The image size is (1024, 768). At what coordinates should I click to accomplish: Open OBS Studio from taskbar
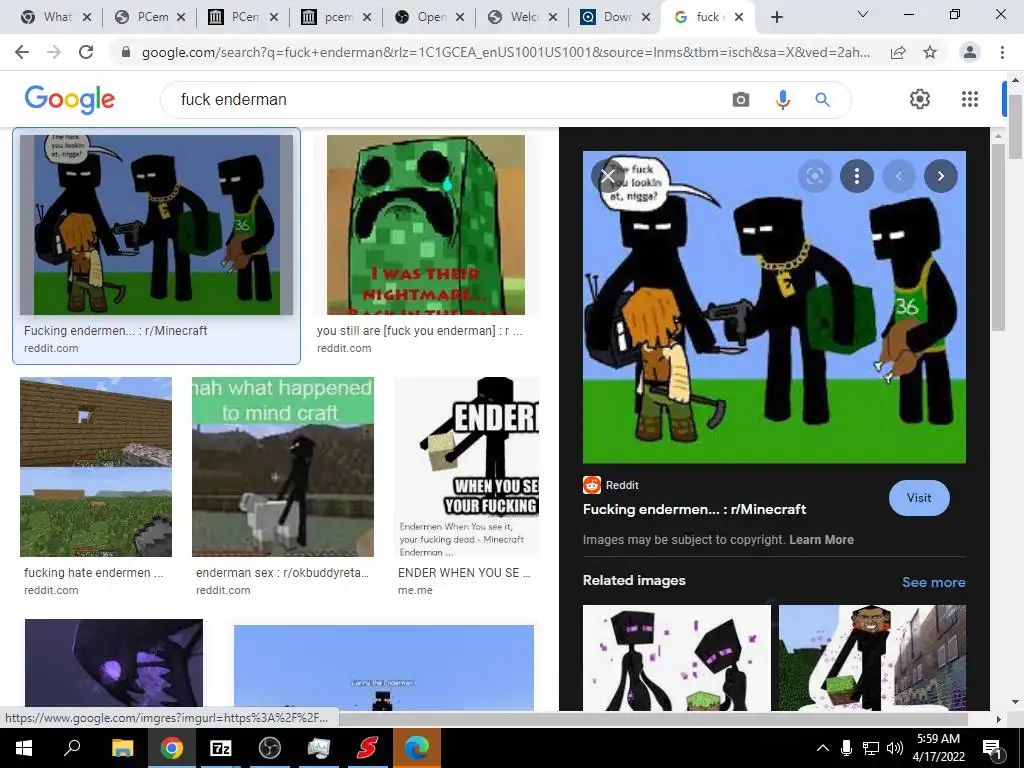(x=269, y=748)
